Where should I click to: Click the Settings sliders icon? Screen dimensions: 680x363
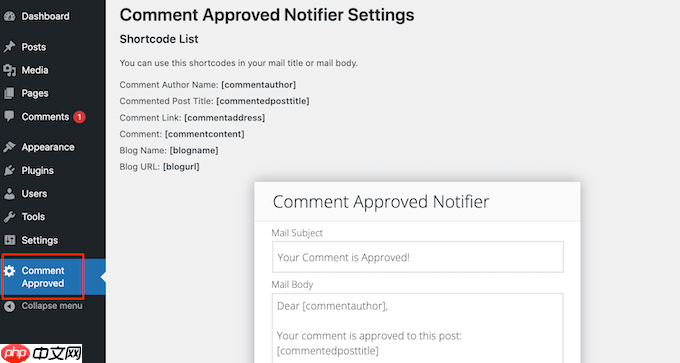[x=9, y=240]
